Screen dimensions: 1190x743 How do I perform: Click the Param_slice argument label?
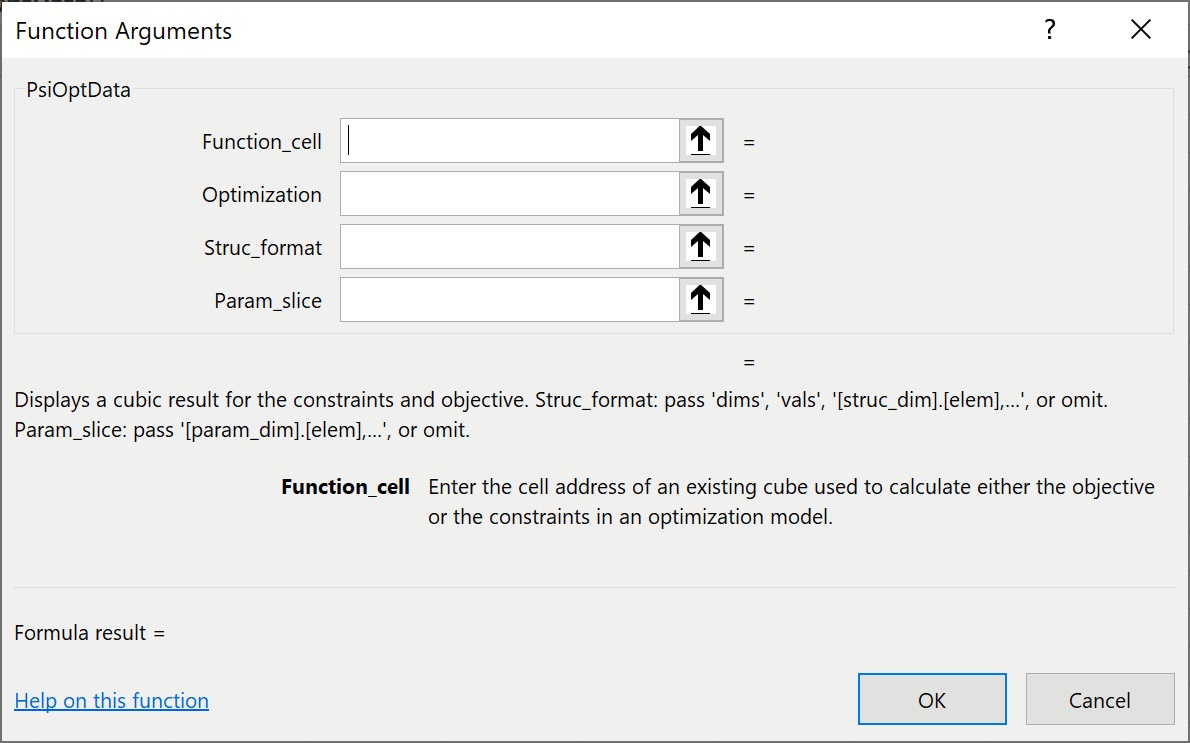tap(268, 301)
